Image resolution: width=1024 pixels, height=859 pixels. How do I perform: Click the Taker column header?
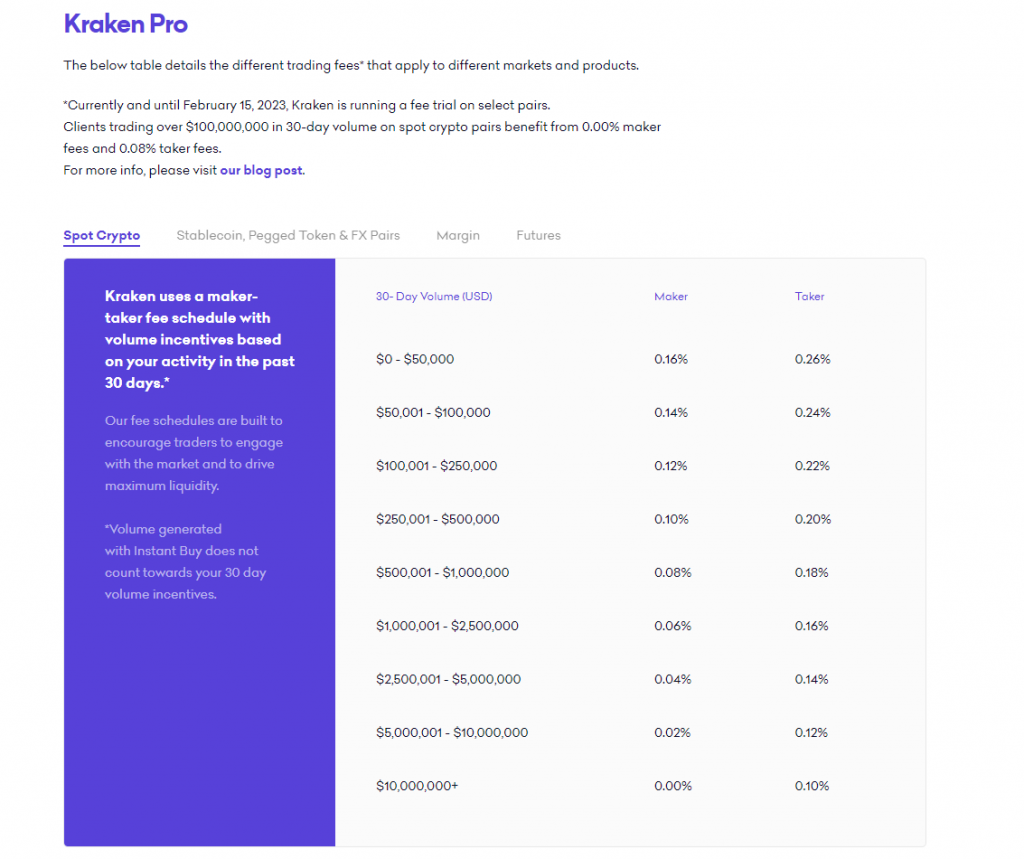click(810, 297)
